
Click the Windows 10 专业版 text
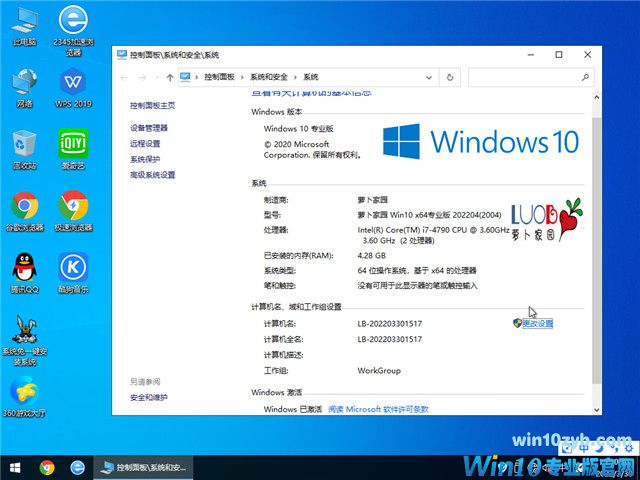298,129
